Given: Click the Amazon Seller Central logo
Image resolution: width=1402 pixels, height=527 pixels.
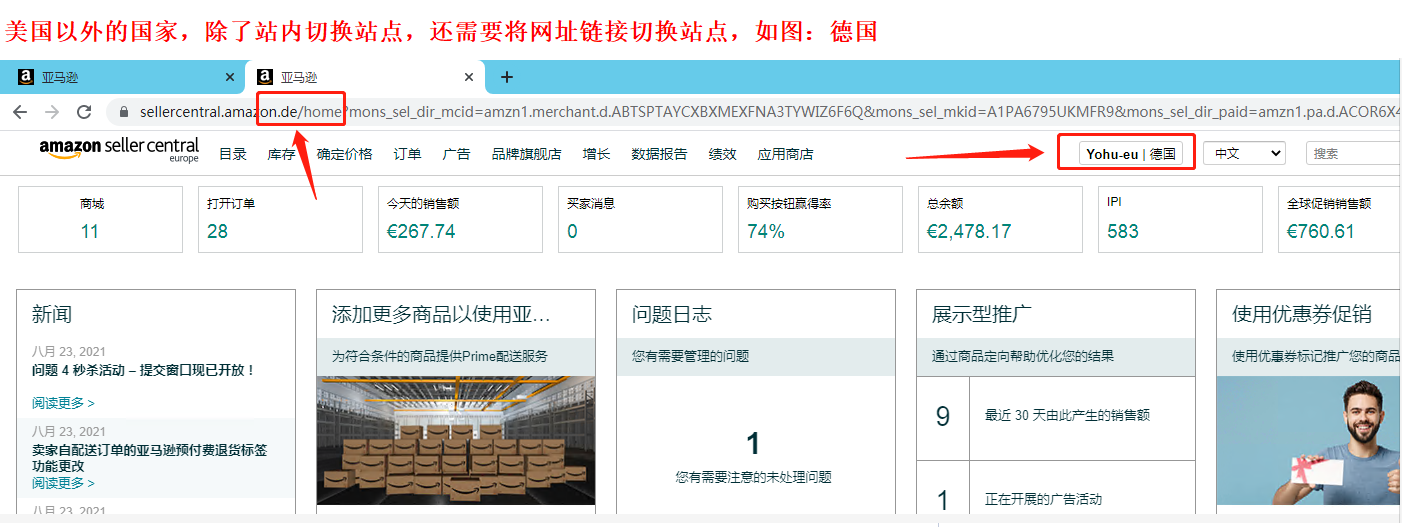Looking at the screenshot, I should click(x=119, y=150).
